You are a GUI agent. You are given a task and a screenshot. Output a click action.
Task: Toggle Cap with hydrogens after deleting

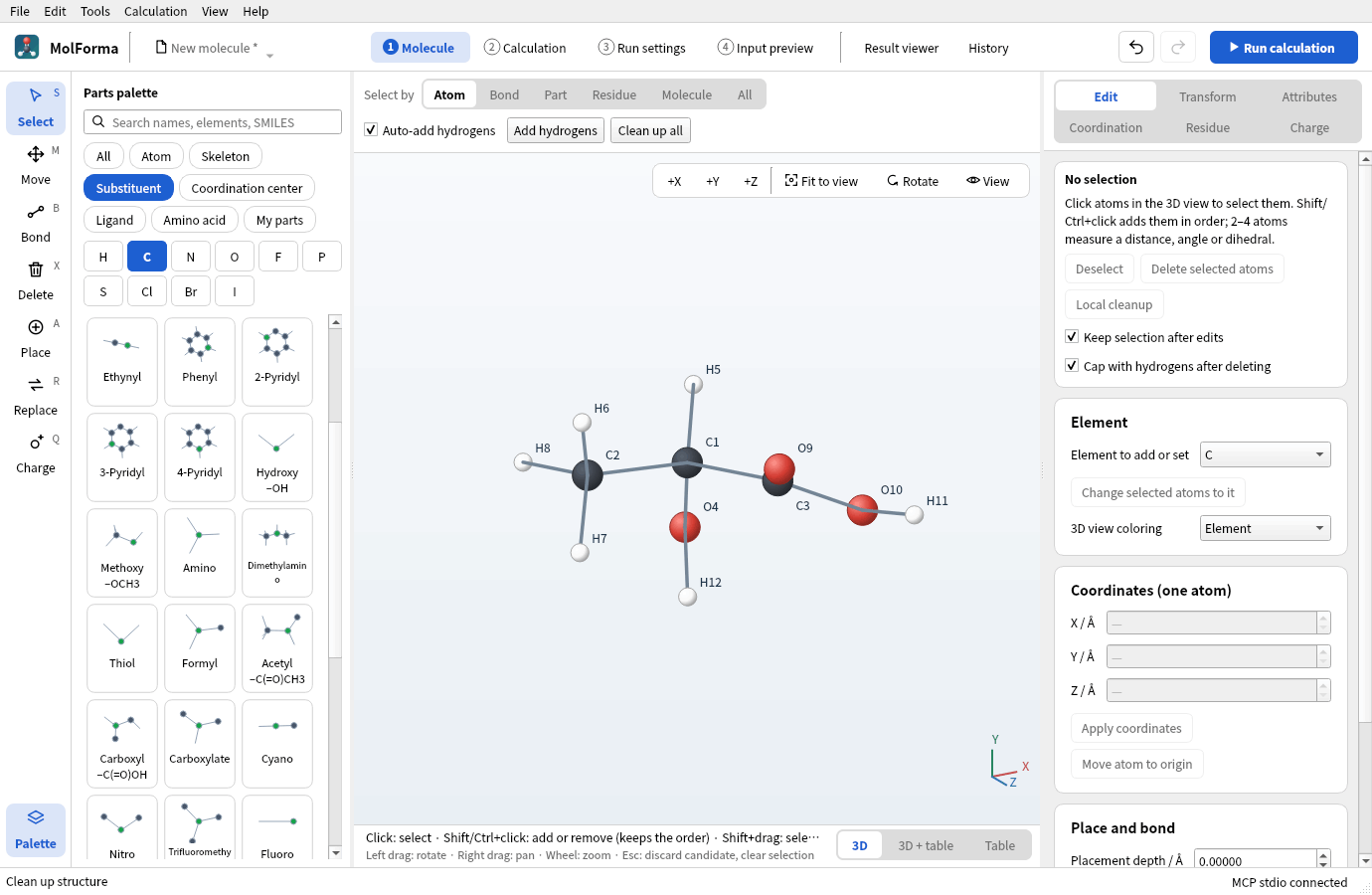tap(1072, 365)
